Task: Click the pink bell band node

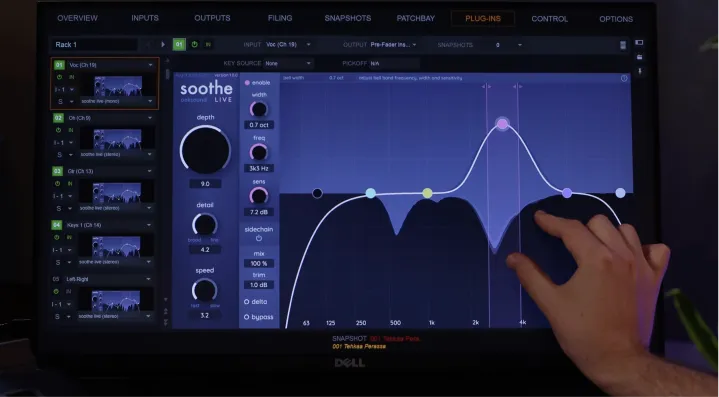Action: pyautogui.click(x=502, y=124)
